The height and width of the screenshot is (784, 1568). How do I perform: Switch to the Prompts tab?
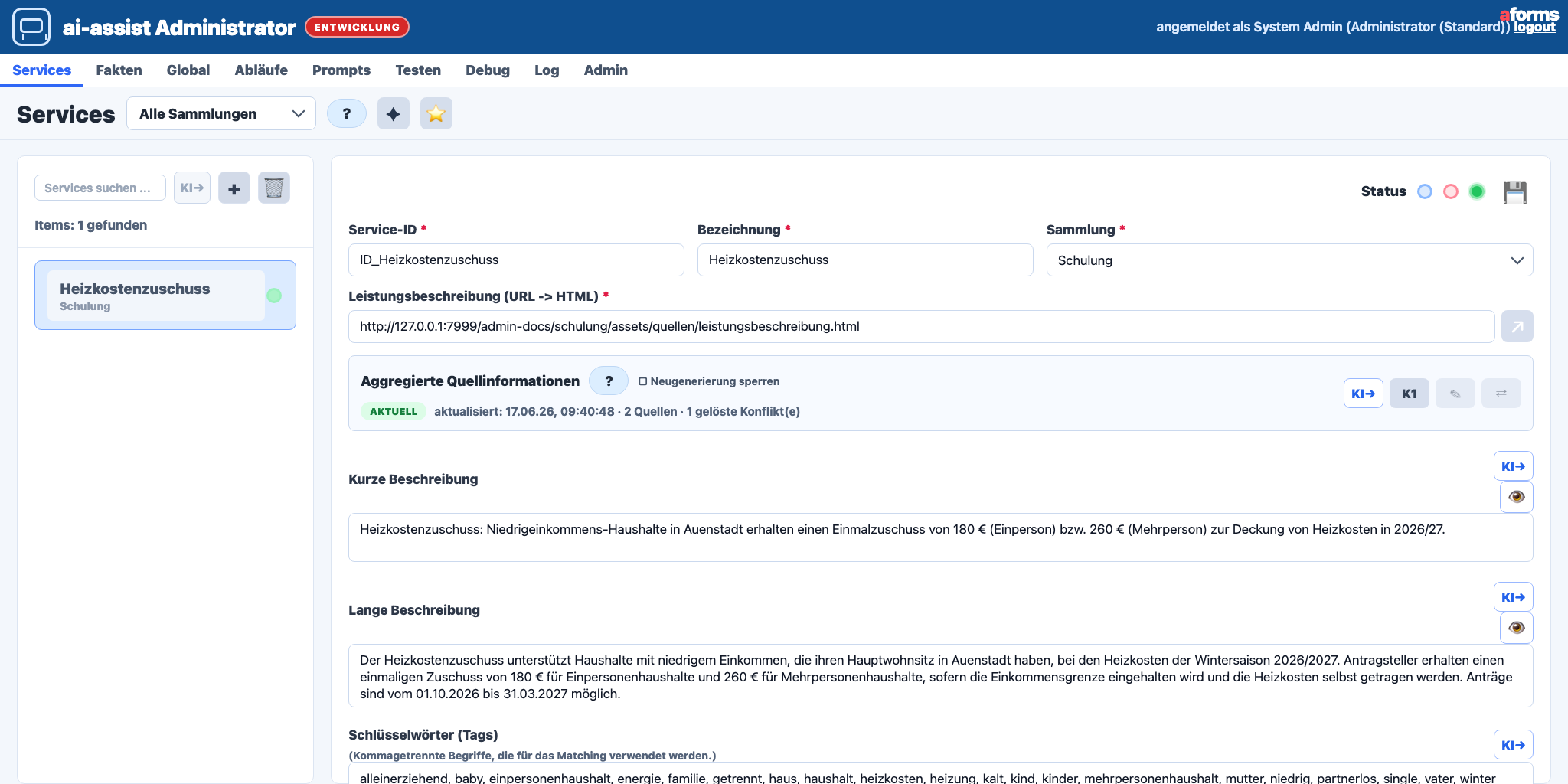coord(341,70)
